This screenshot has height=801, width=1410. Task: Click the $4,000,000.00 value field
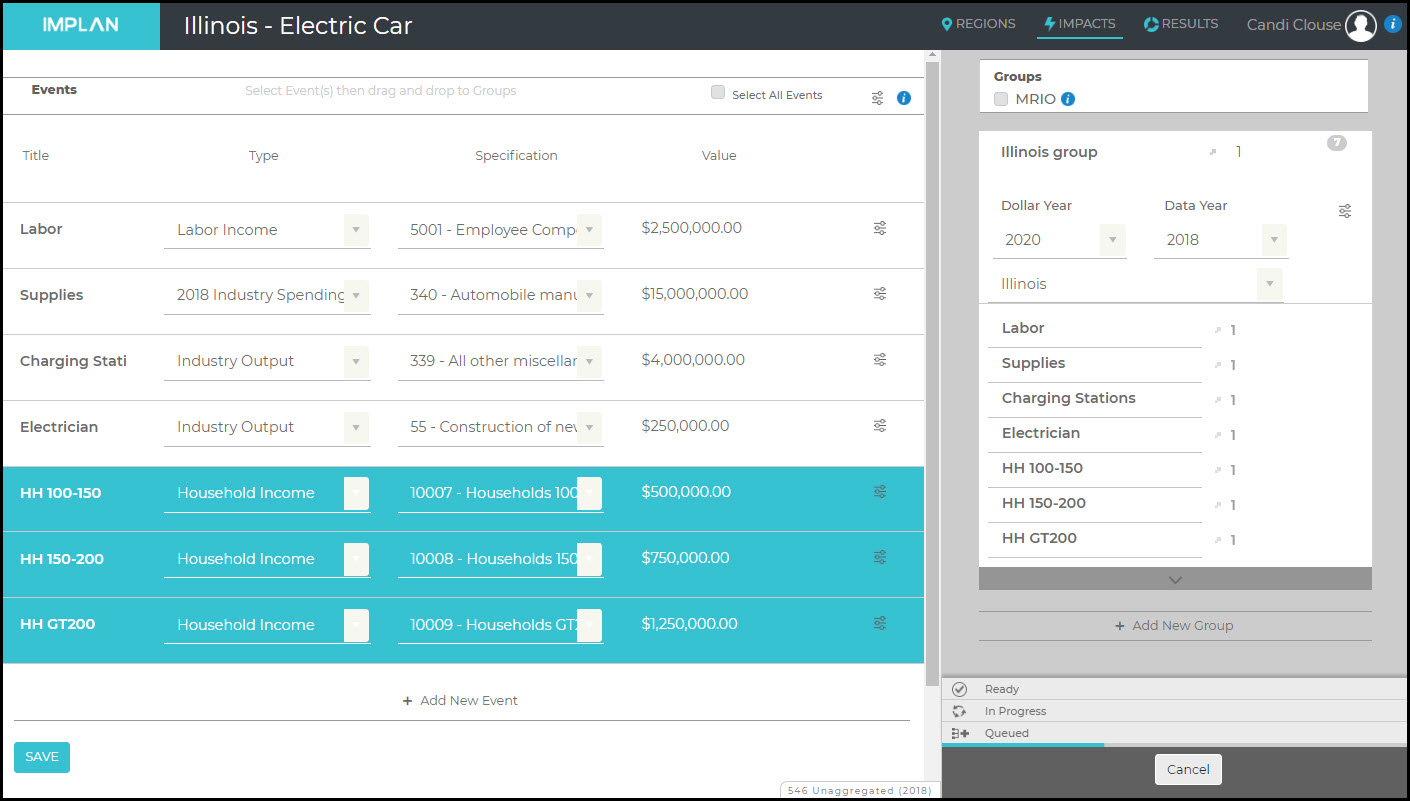click(x=693, y=360)
